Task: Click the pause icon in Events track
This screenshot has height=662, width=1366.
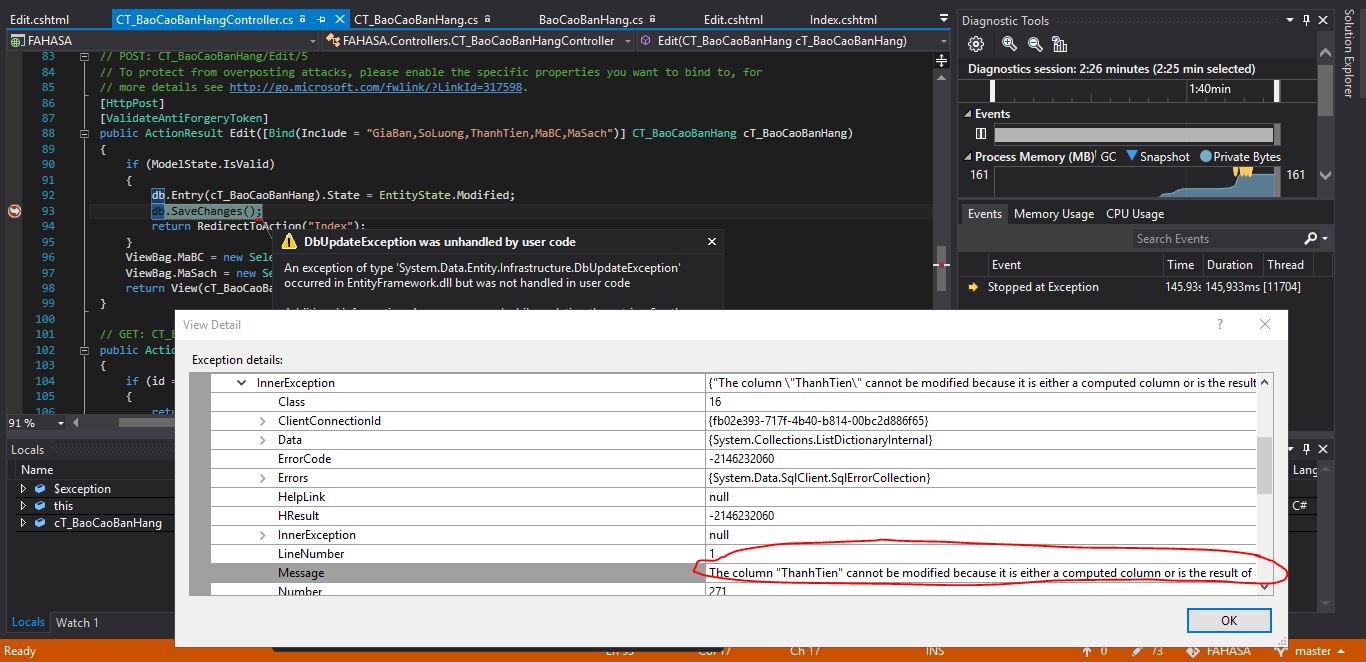Action: pos(979,134)
